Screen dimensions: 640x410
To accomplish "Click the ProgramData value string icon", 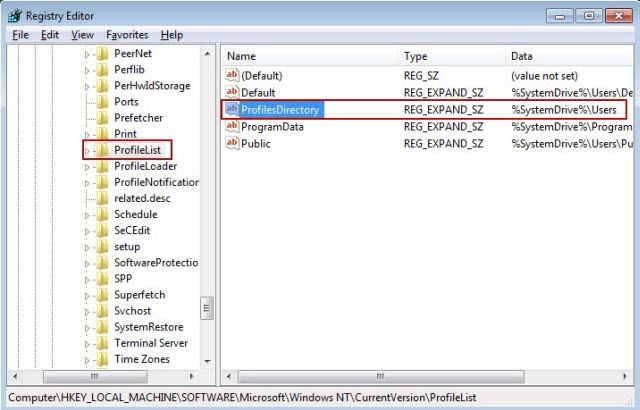I will [232, 126].
